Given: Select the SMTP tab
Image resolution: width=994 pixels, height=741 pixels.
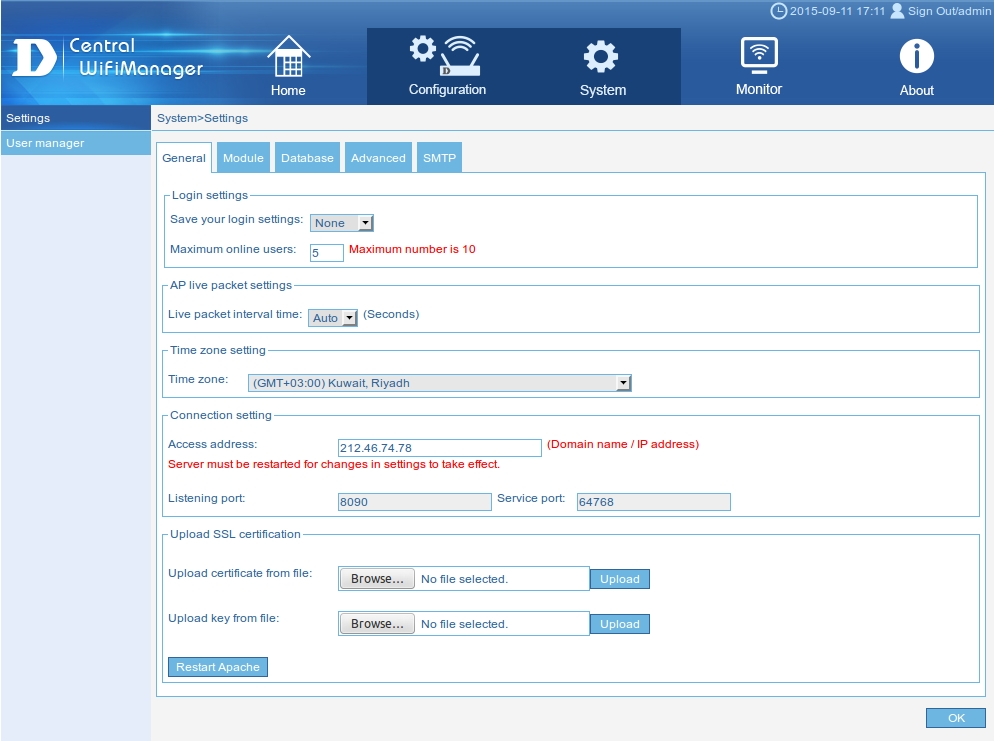Looking at the screenshot, I should tap(439, 158).
